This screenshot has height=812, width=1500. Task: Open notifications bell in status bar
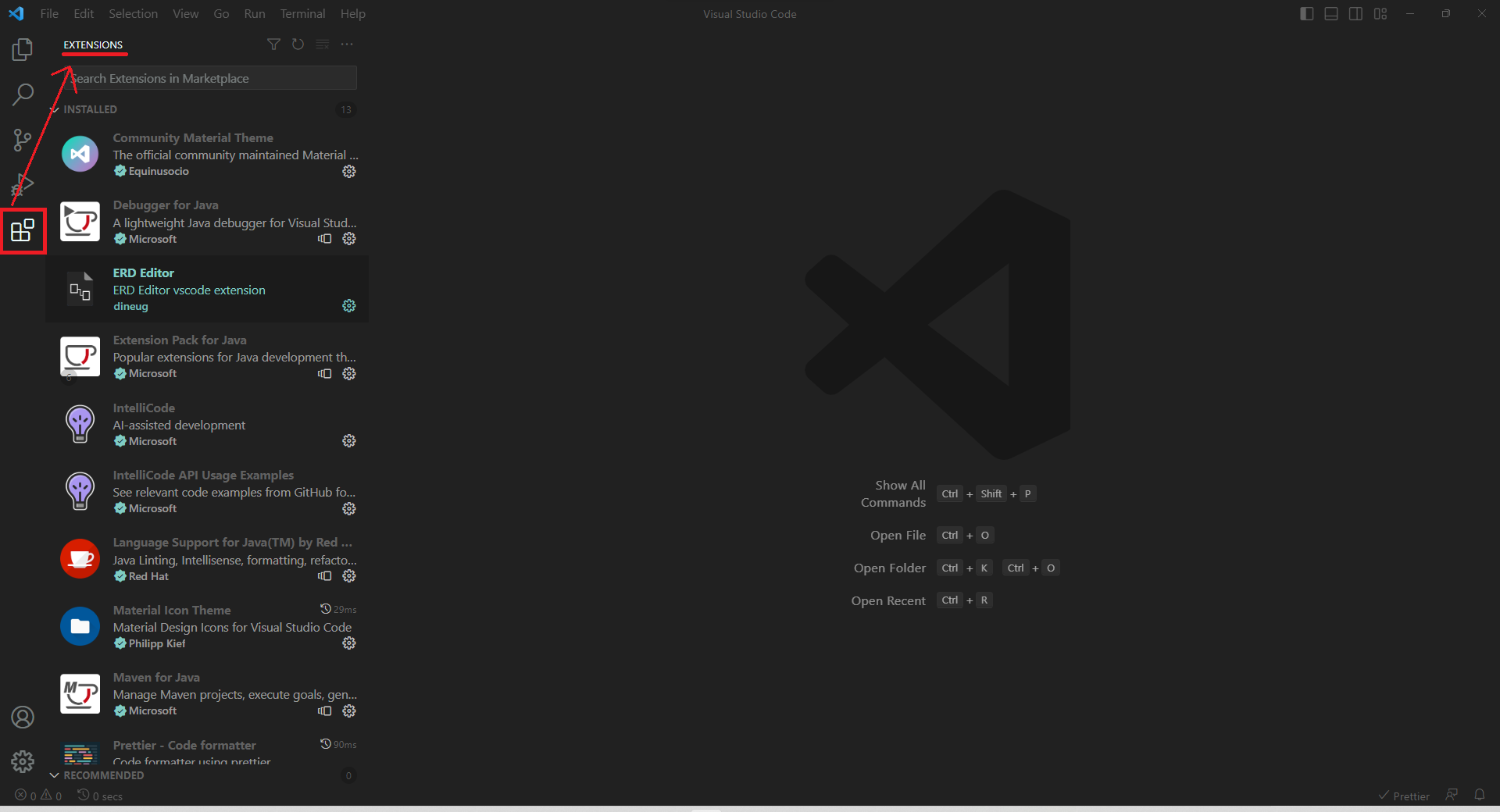[x=1480, y=795]
